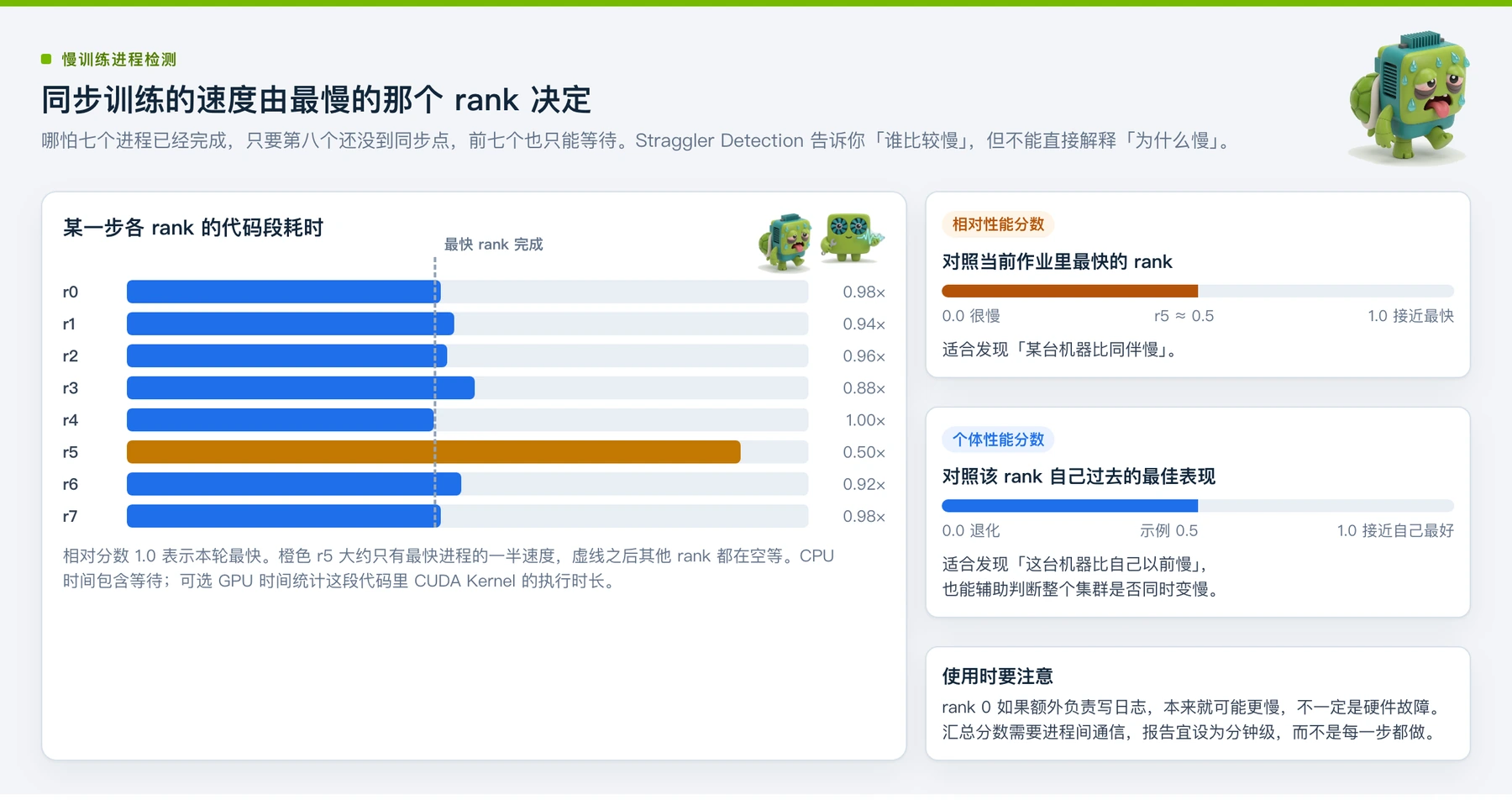Click the 慢训练进程检测 section label
Image resolution: width=1512 pixels, height=800 pixels.
(x=119, y=60)
